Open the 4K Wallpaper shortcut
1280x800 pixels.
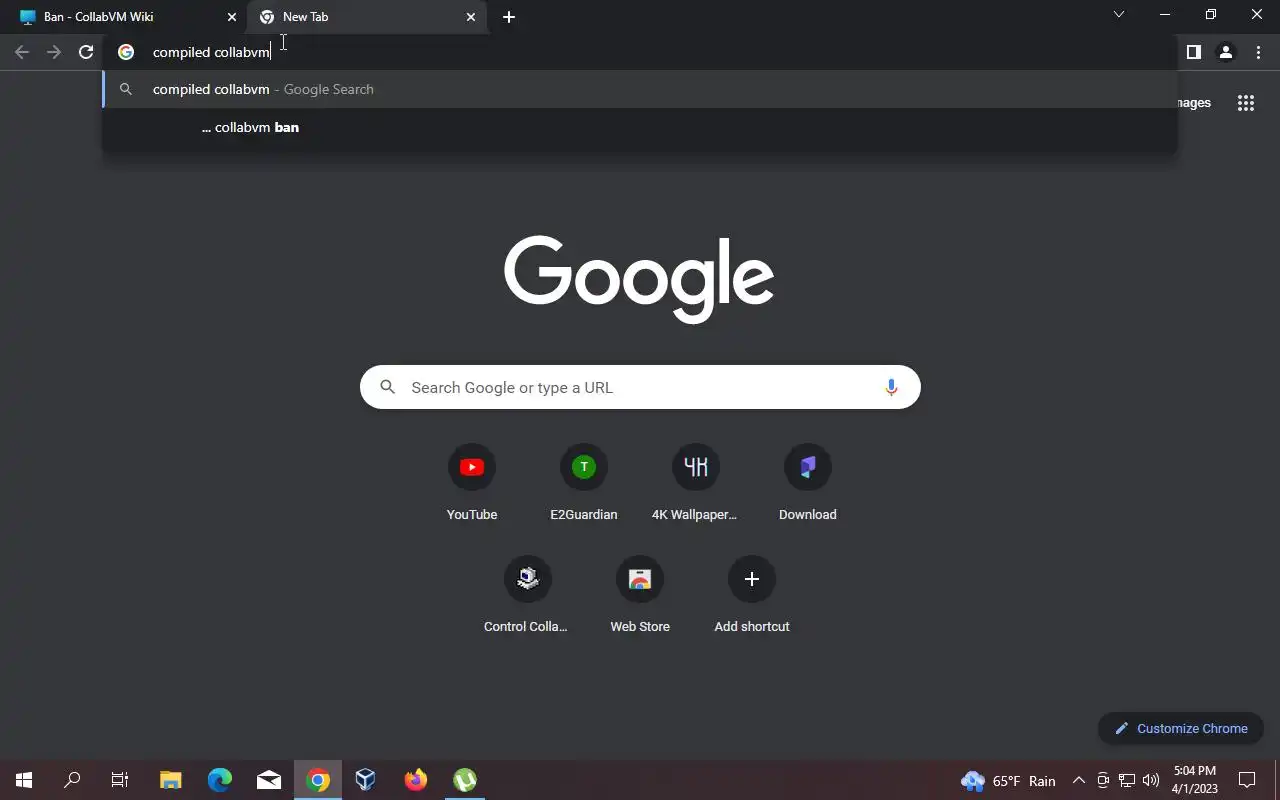pos(696,484)
